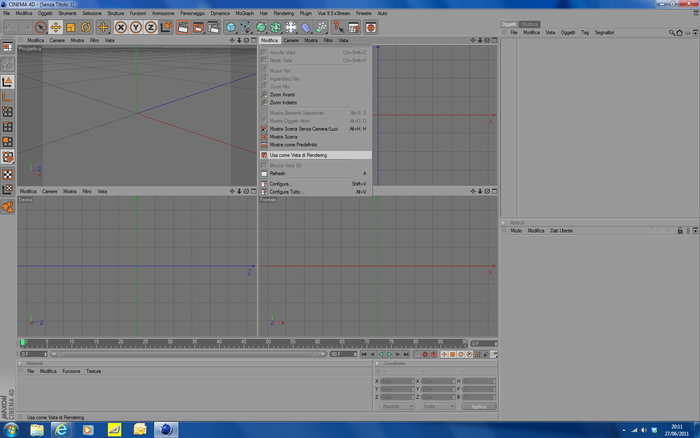Click the context help question-mark icon
700x438 pixels.
point(338,28)
